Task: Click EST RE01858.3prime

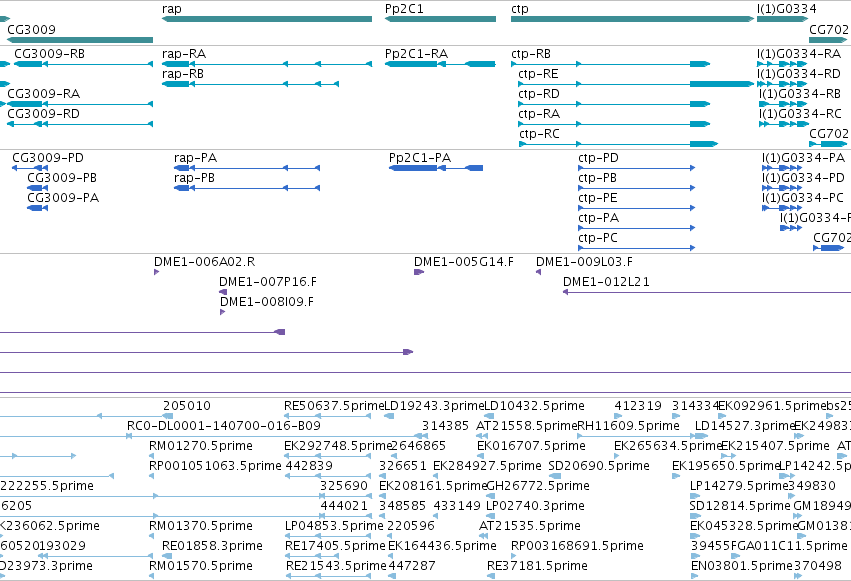Action: [x=212, y=546]
